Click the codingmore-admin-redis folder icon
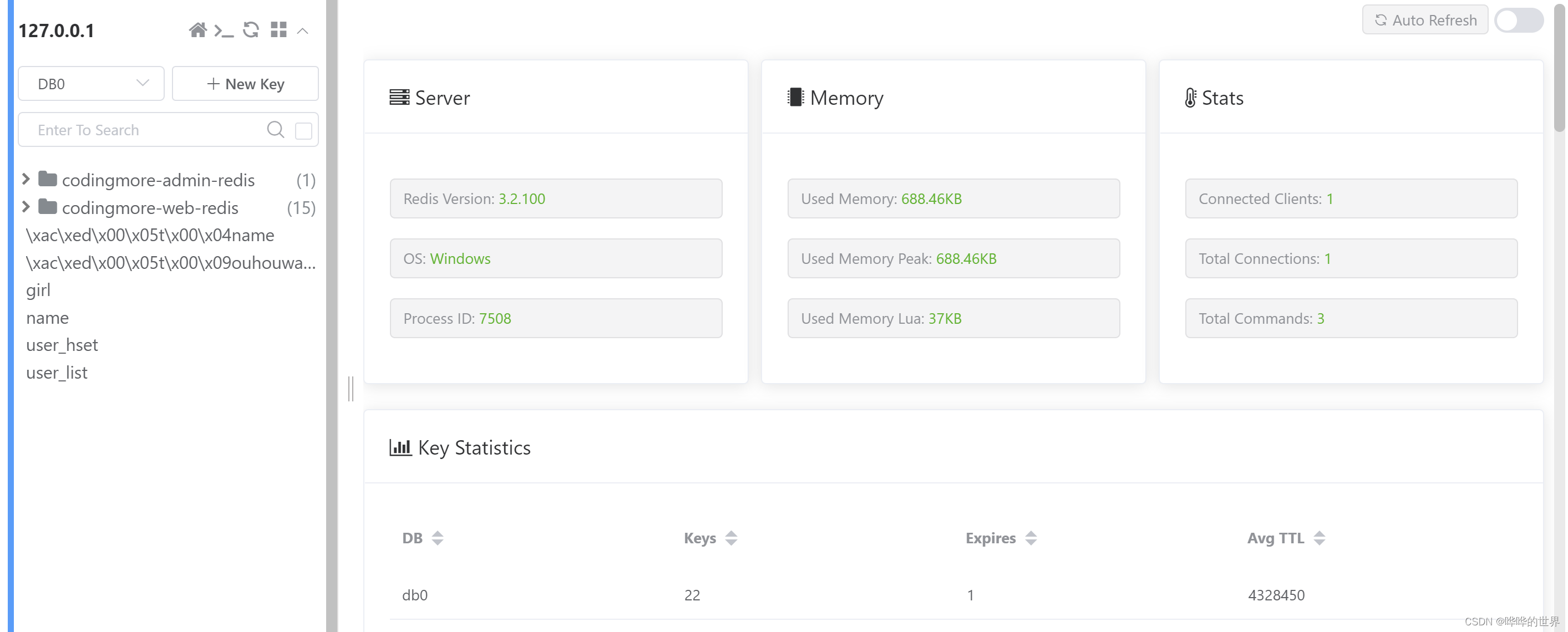 point(48,180)
